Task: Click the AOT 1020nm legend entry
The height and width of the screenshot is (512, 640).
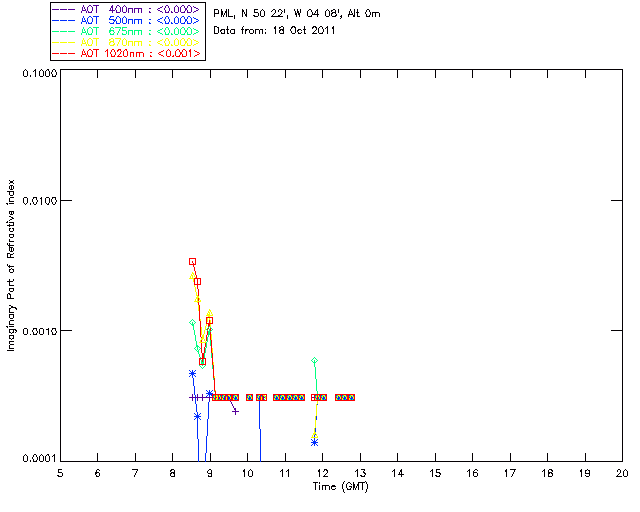Action: tap(126, 53)
